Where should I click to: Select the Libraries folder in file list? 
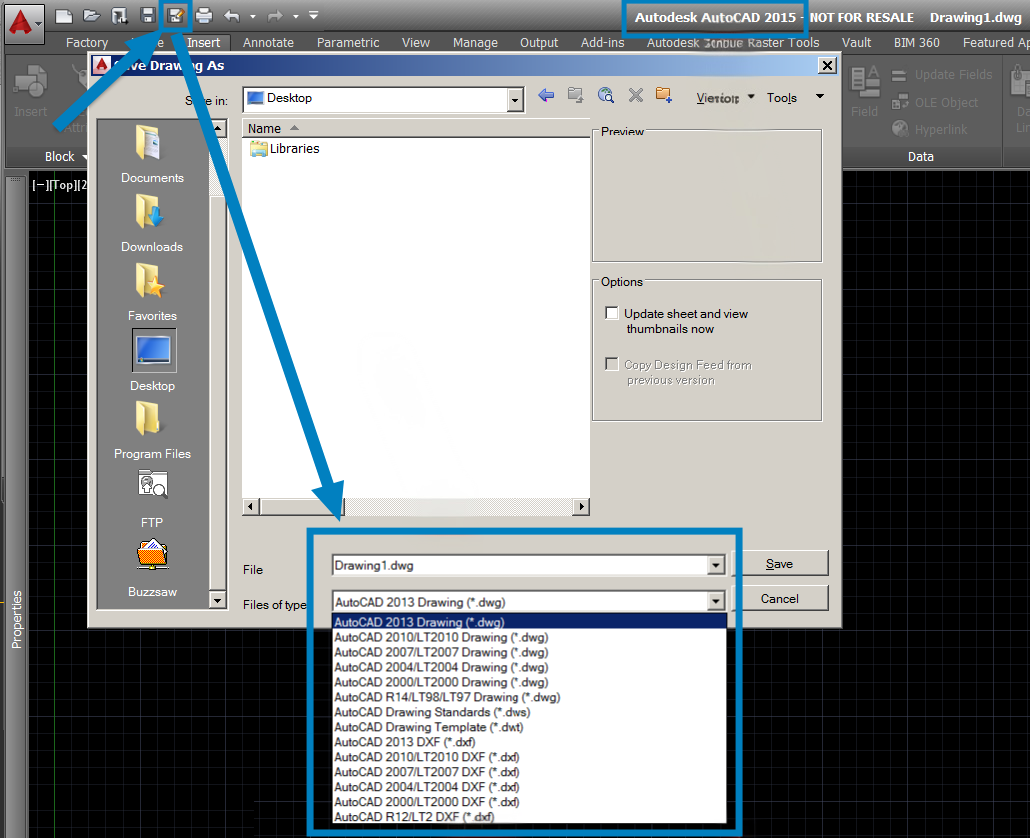(x=284, y=148)
